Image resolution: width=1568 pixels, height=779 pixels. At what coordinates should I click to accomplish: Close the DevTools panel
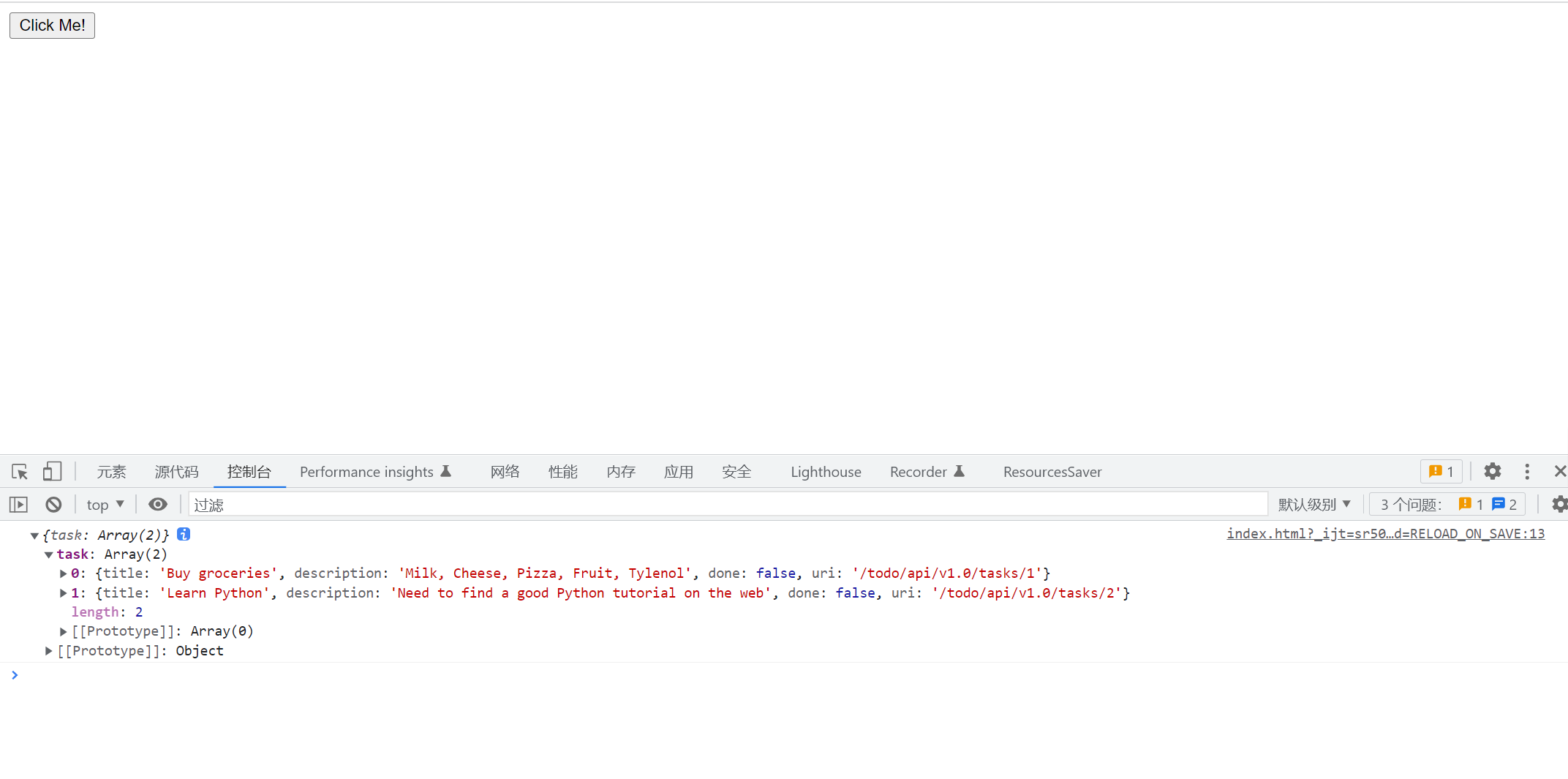(x=1559, y=472)
